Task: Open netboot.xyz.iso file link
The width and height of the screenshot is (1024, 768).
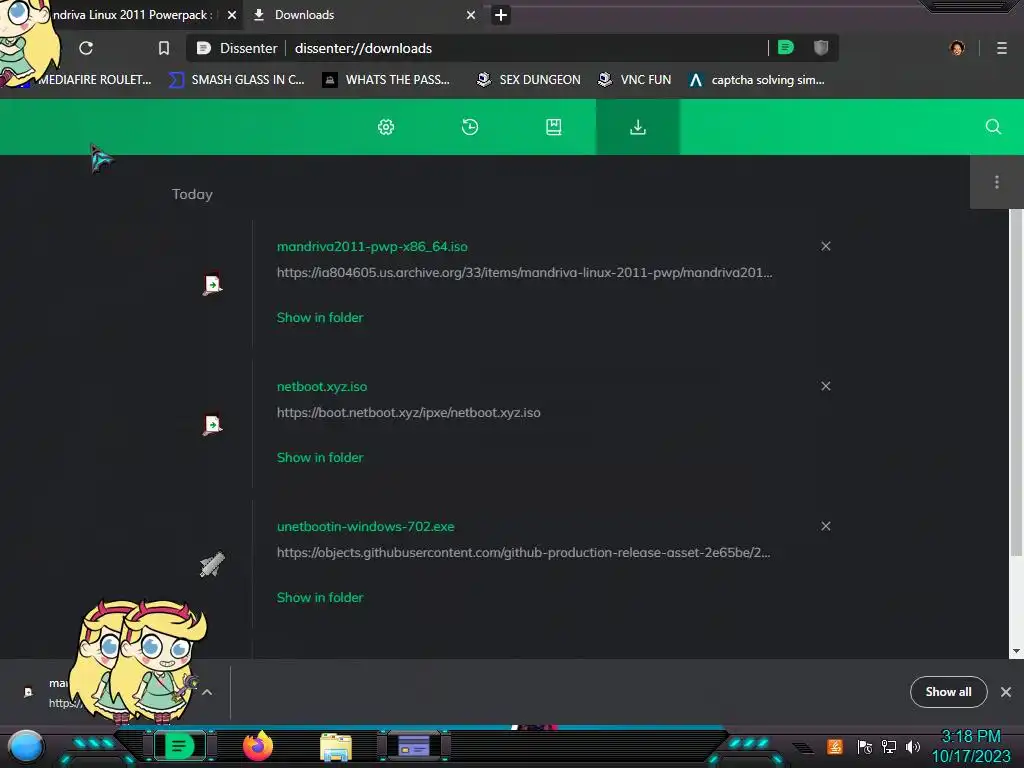Action: pyautogui.click(x=322, y=387)
